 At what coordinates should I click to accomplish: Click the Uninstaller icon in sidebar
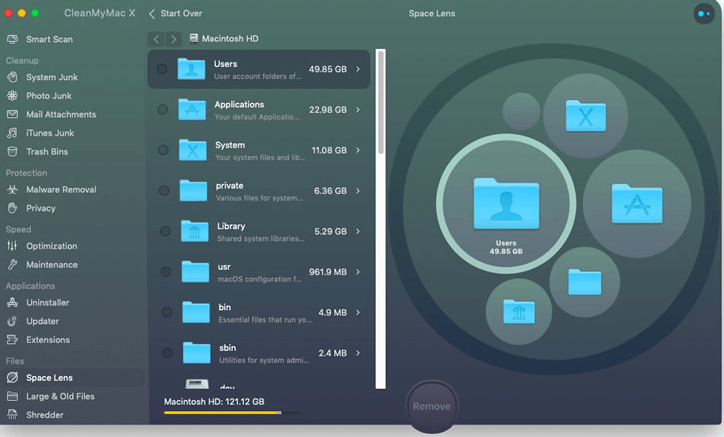click(x=12, y=303)
